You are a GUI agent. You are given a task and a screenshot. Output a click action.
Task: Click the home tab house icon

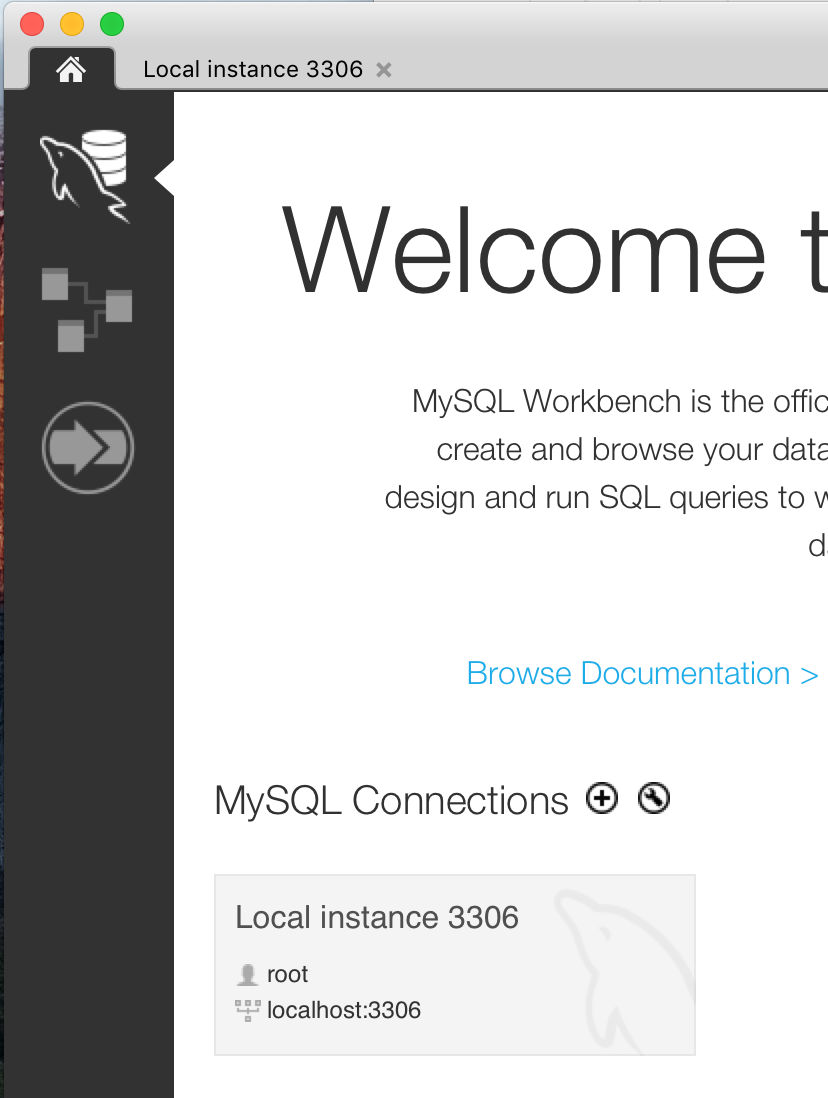coord(70,69)
